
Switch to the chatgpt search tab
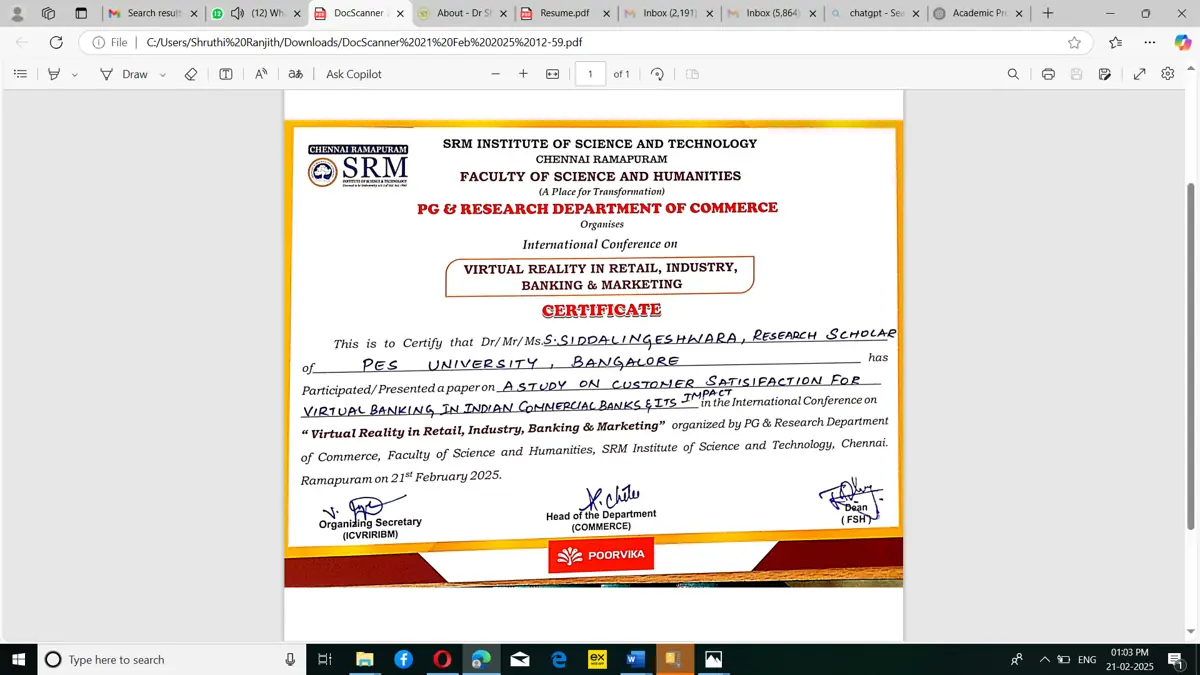click(x=873, y=14)
